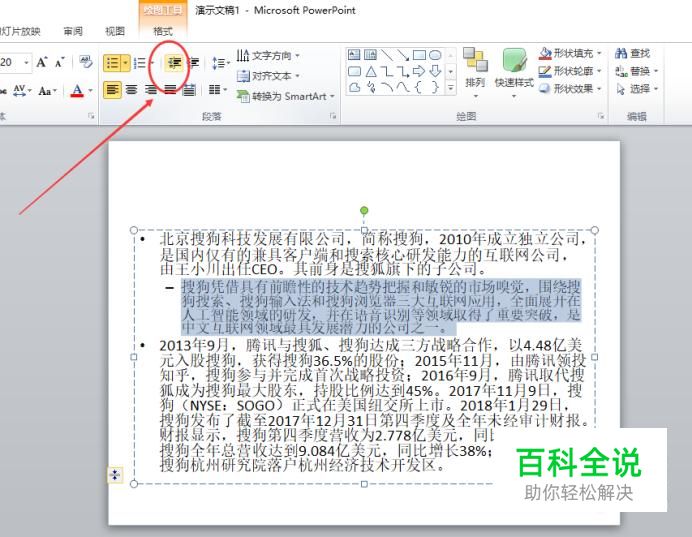Switch to the 视图 view tab

pos(115,31)
